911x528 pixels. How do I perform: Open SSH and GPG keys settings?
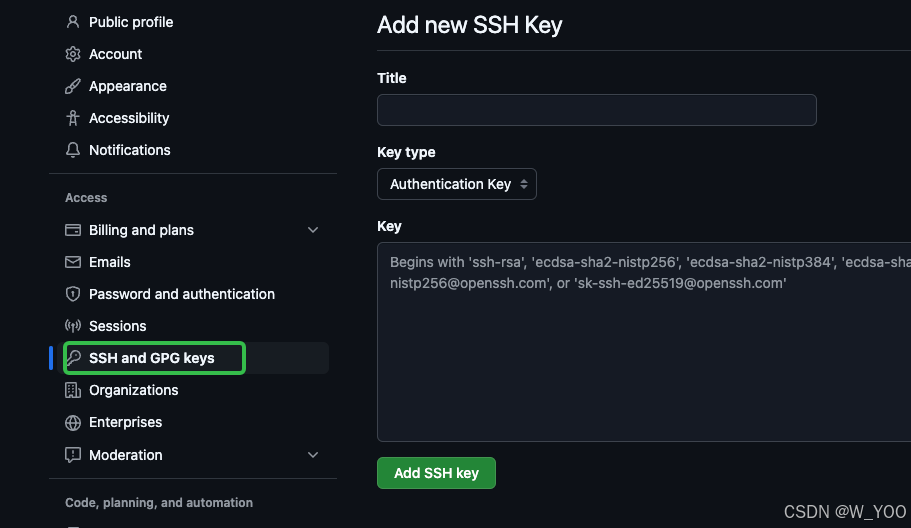pos(152,358)
